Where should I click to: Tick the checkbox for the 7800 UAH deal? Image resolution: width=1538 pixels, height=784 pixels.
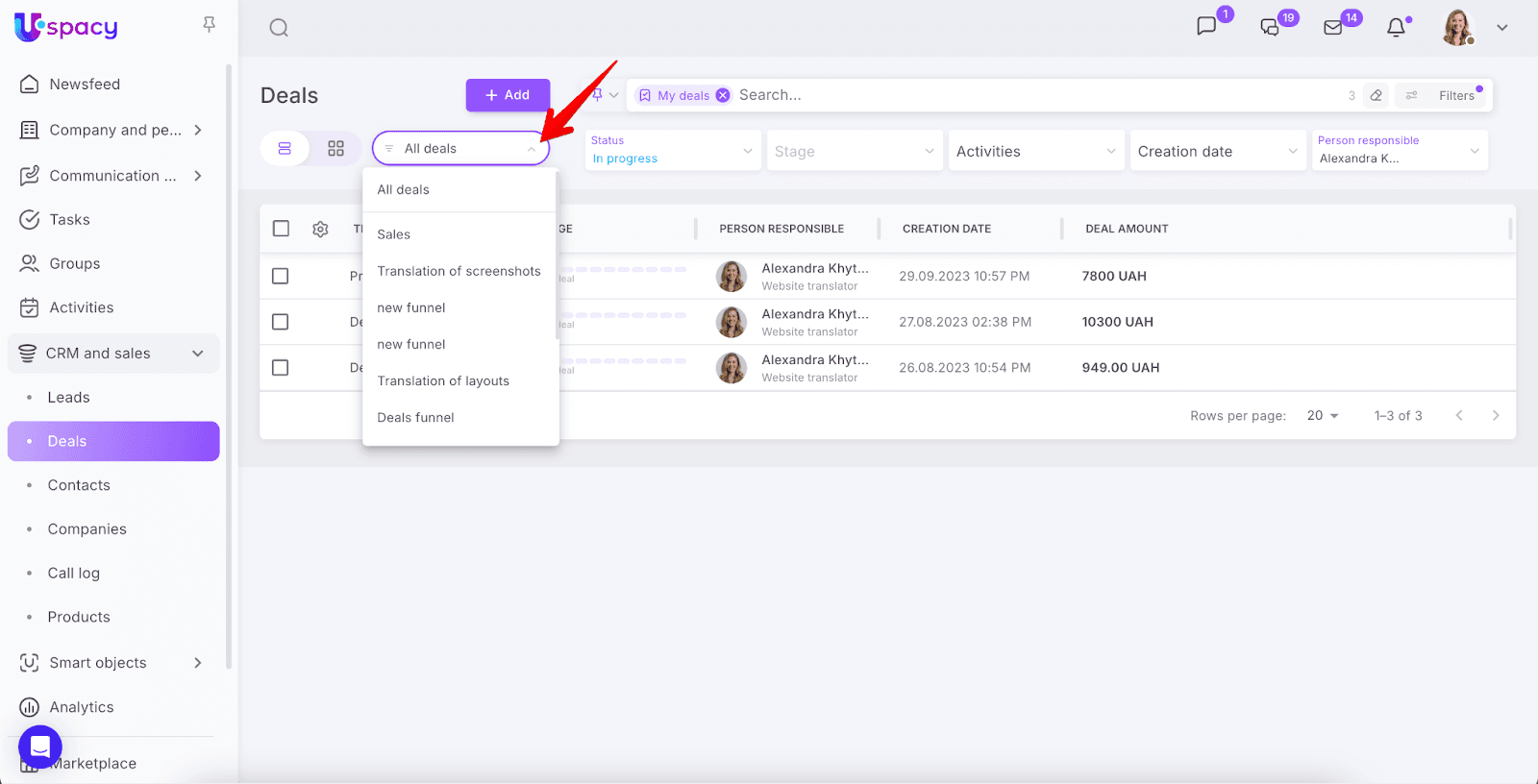281,276
